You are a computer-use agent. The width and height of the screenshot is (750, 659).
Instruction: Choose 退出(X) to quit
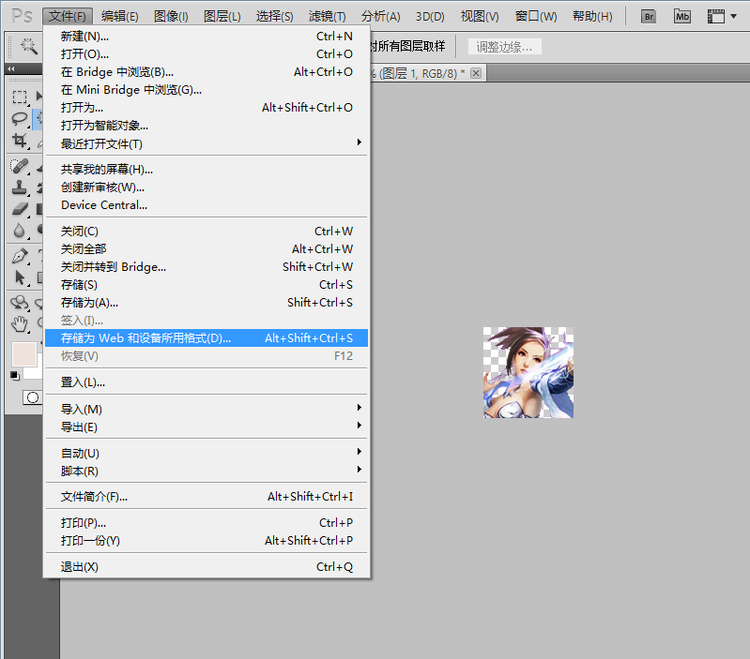click(x=206, y=567)
